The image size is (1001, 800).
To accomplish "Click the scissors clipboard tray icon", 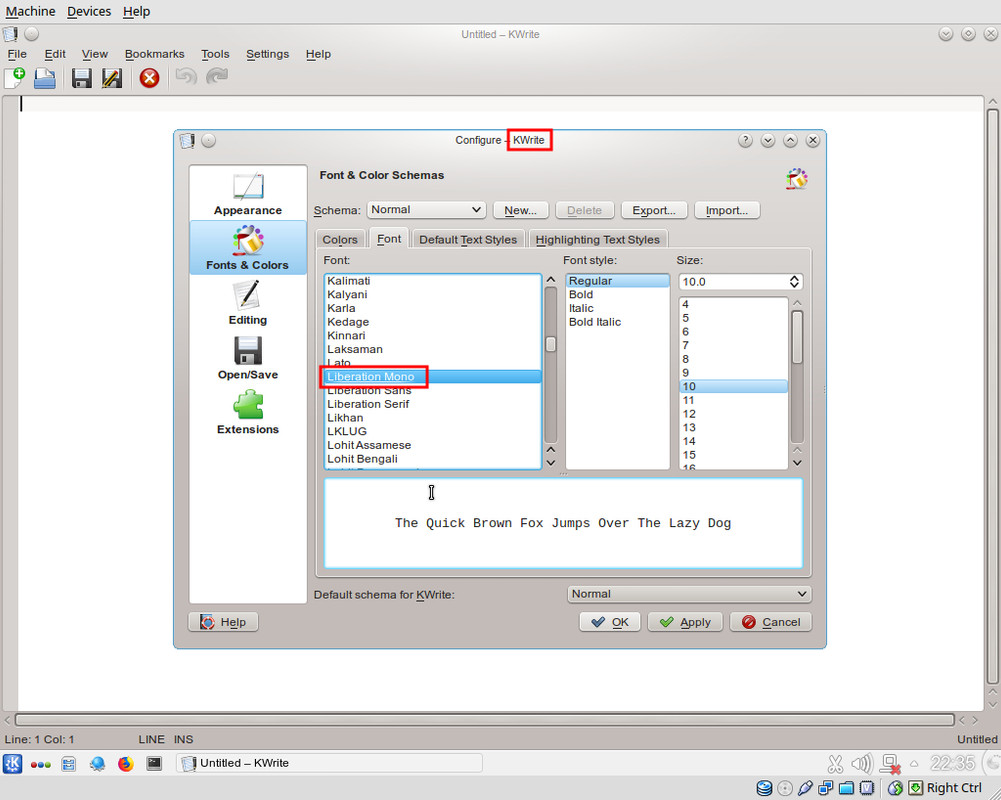I will tap(835, 764).
